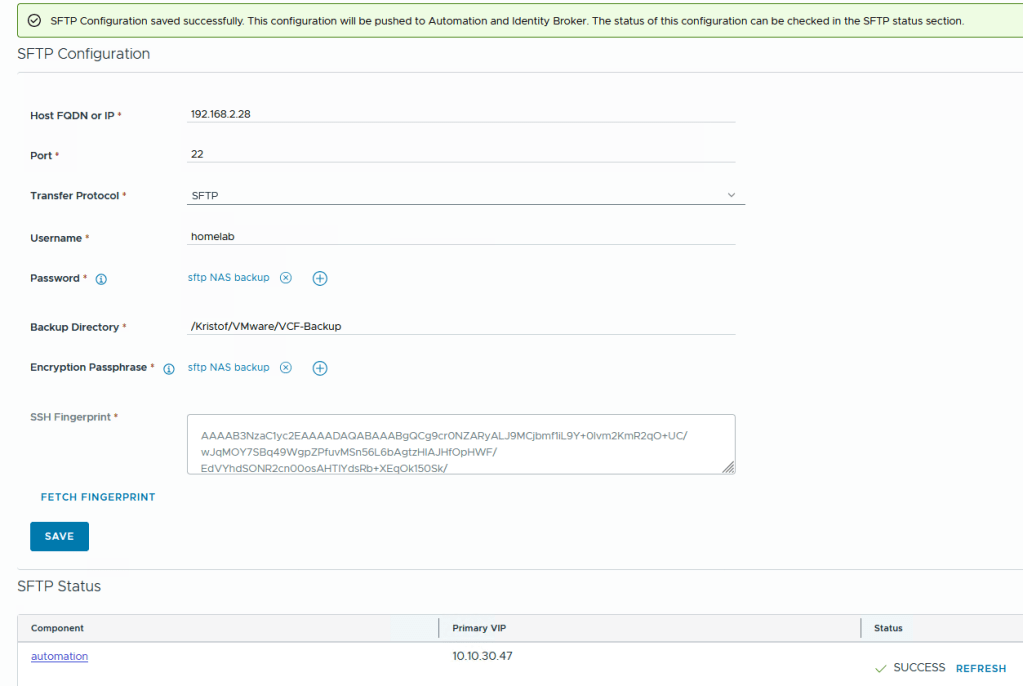Click the chevron arrow of the SFTP selector

pos(731,195)
